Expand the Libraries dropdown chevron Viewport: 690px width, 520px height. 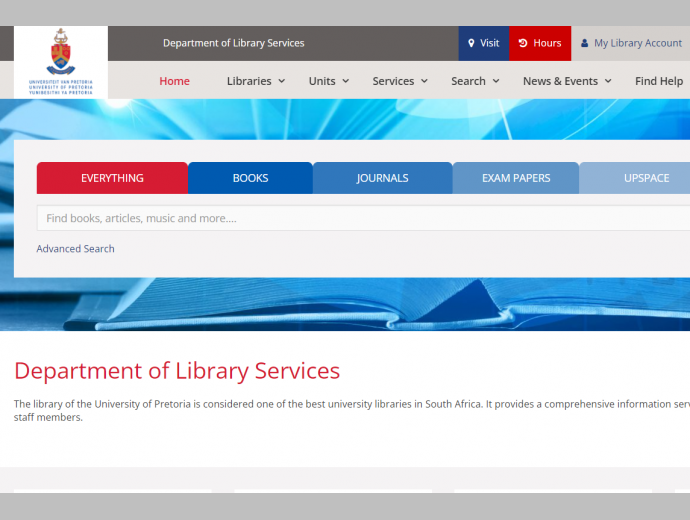point(282,81)
